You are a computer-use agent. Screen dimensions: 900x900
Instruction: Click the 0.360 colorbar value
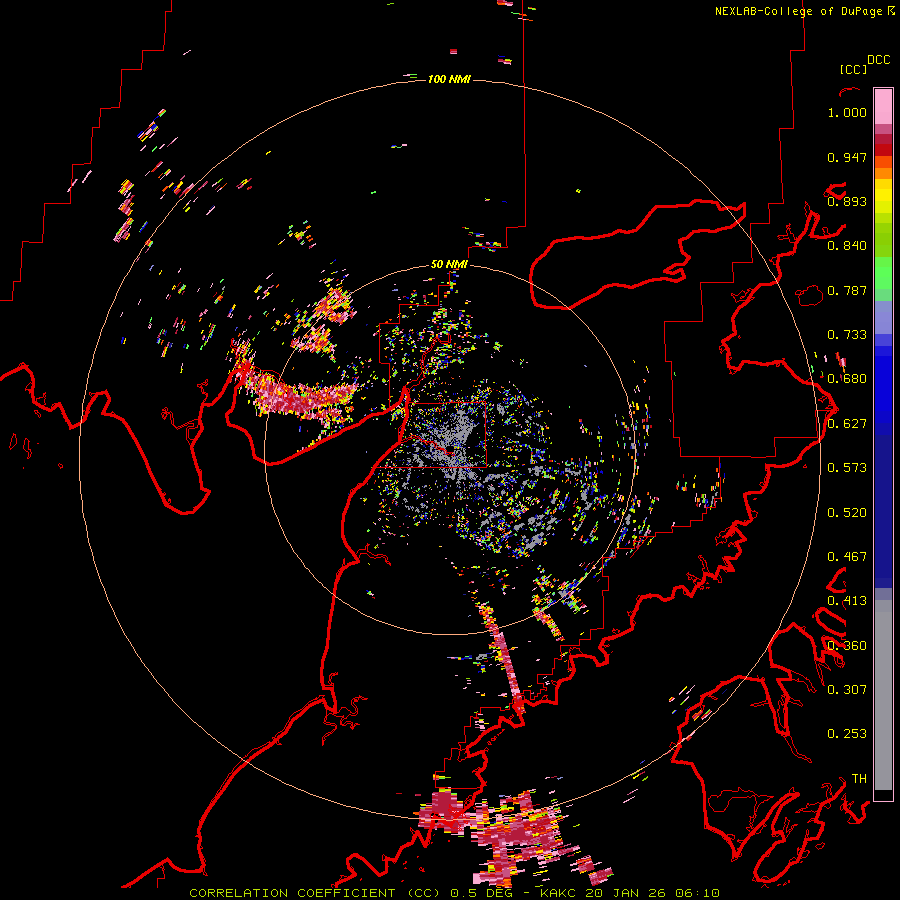[x=847, y=646]
